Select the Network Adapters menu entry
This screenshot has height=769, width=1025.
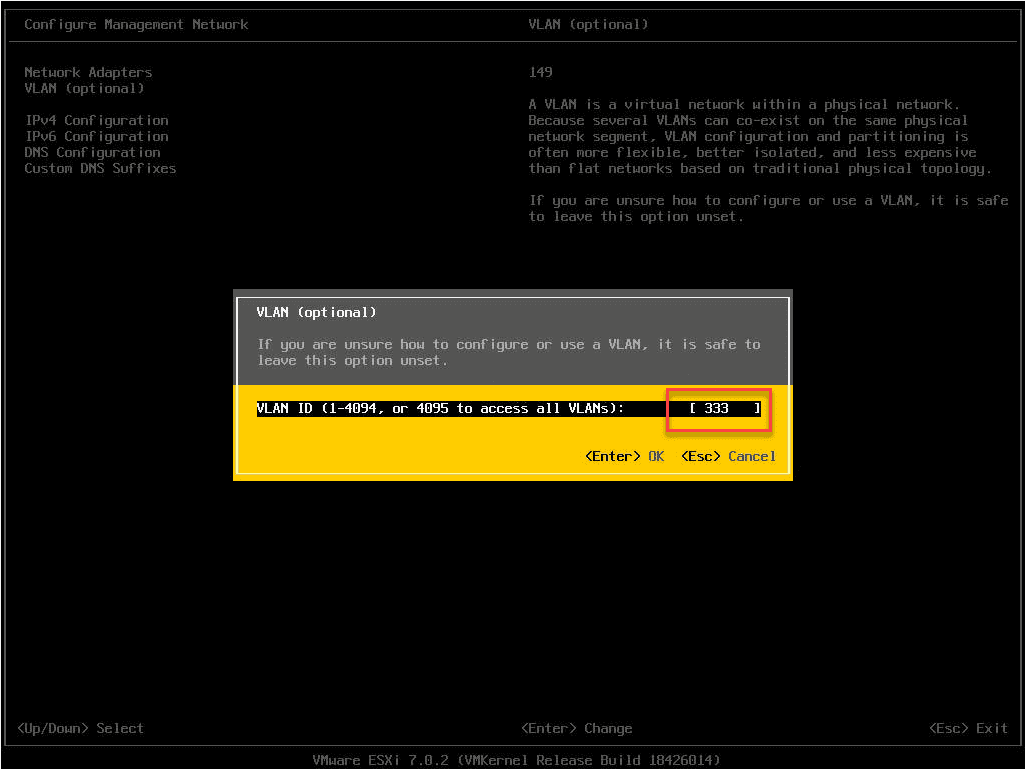coord(87,72)
